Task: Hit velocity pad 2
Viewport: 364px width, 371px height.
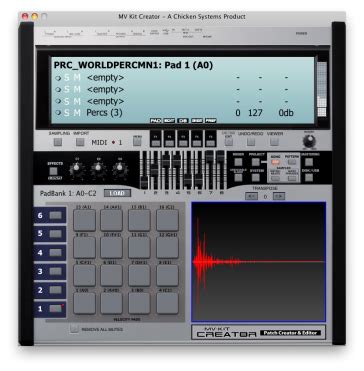Action: tap(112, 303)
